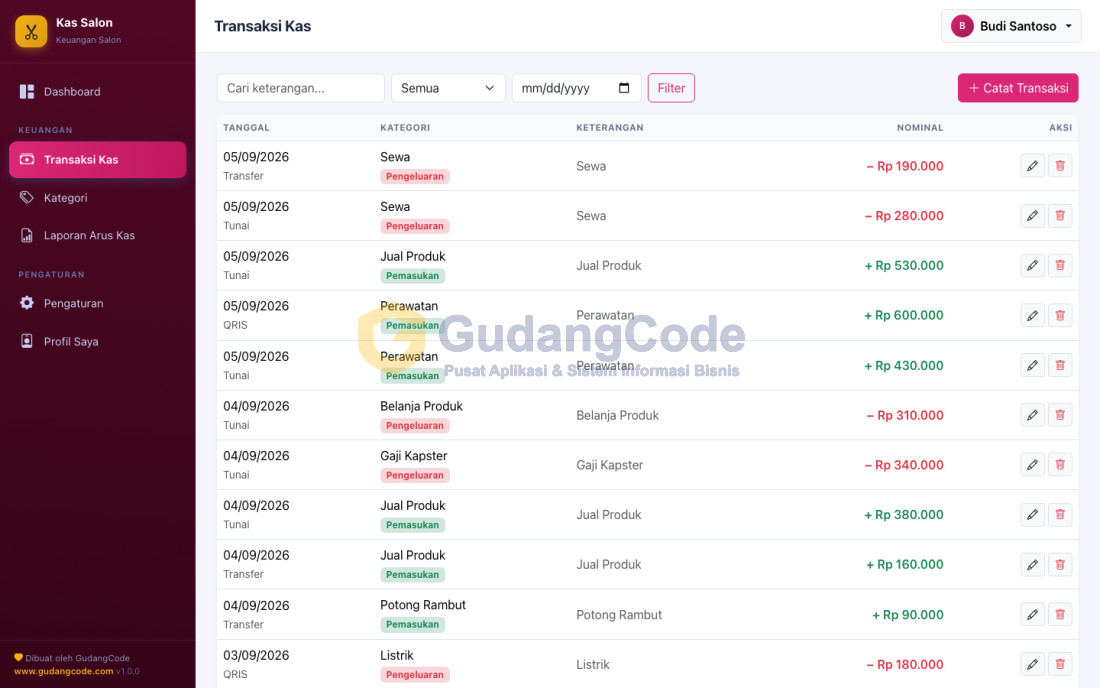Edit the Belanja Produk Rp 310.000 row

1033,415
